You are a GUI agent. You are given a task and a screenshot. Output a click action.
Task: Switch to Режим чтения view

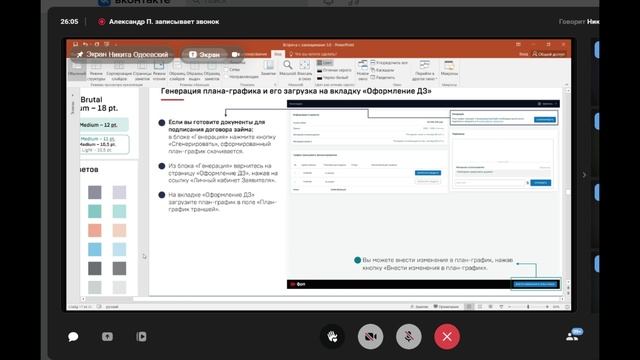pyautogui.click(x=159, y=71)
